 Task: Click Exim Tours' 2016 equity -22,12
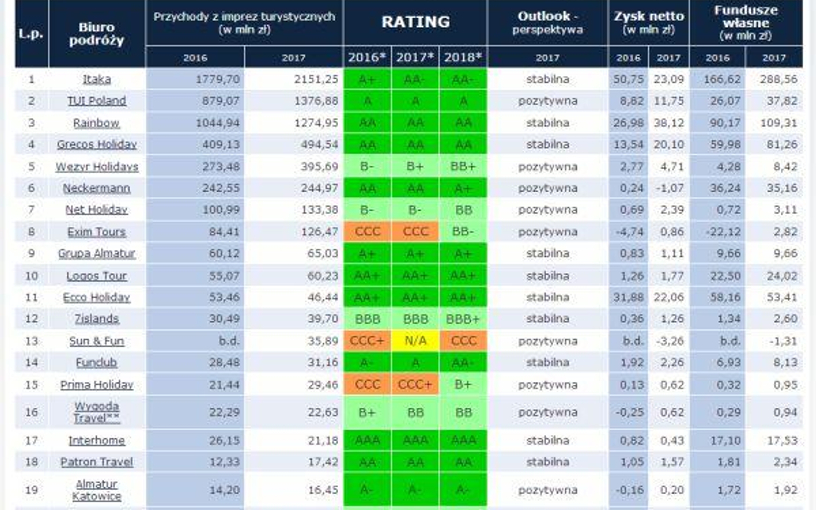click(x=723, y=232)
